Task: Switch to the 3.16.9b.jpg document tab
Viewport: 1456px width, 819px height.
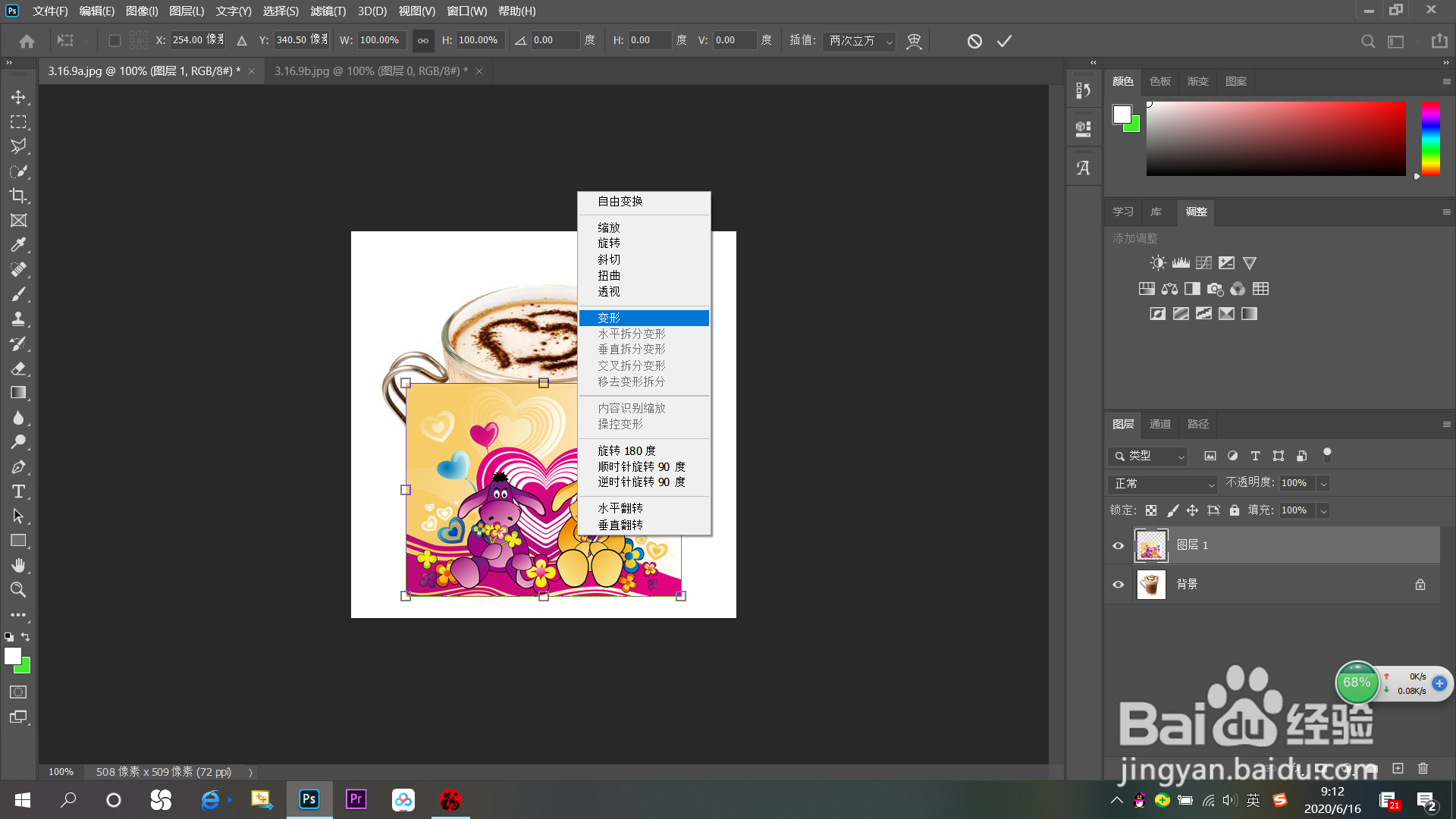Action: [x=370, y=71]
